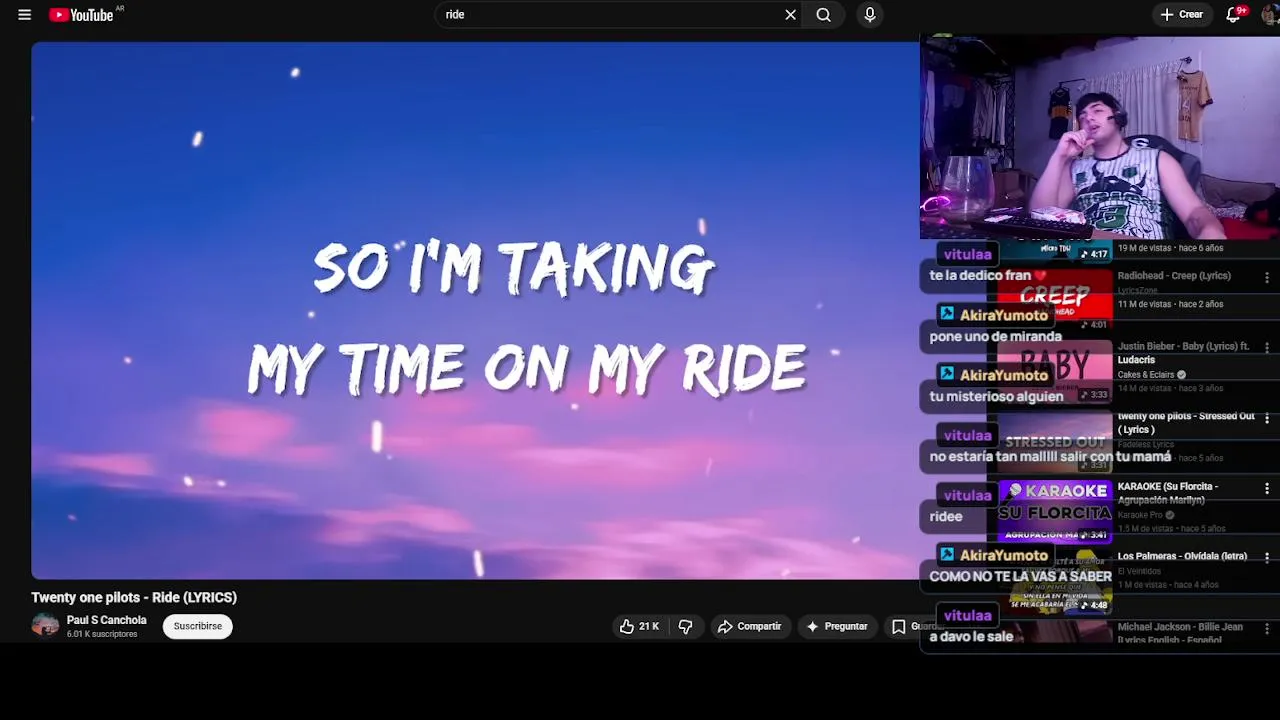
Task: Open options menu for Stressed Out video
Action: pos(1267,418)
